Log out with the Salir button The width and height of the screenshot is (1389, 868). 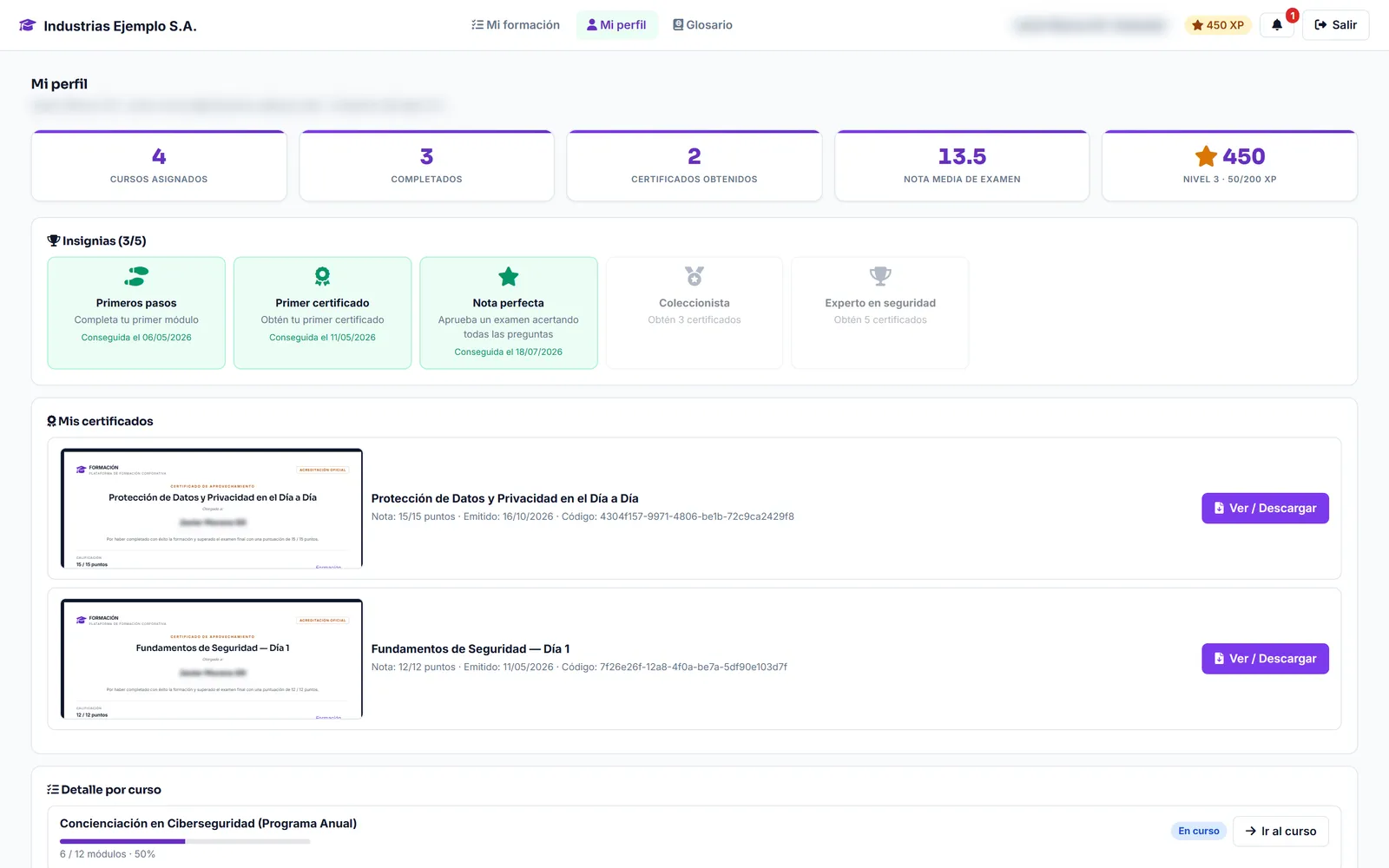(x=1335, y=25)
